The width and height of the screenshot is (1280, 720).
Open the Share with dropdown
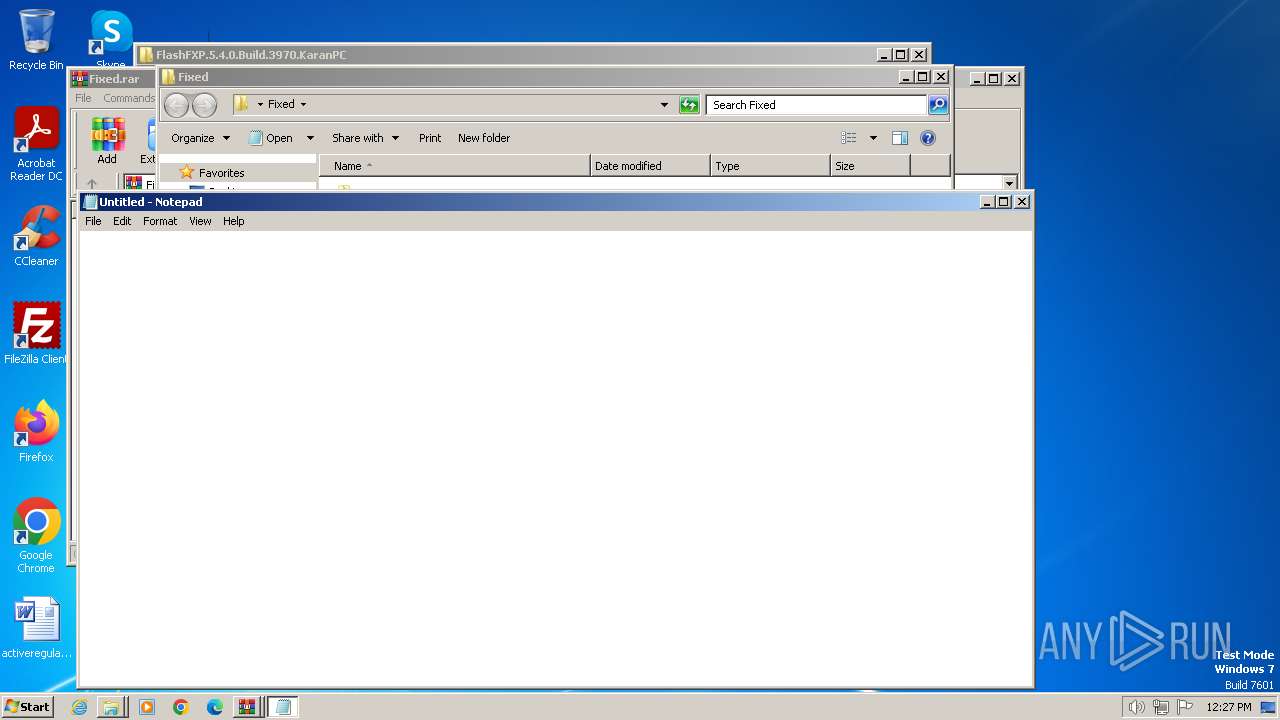click(365, 138)
